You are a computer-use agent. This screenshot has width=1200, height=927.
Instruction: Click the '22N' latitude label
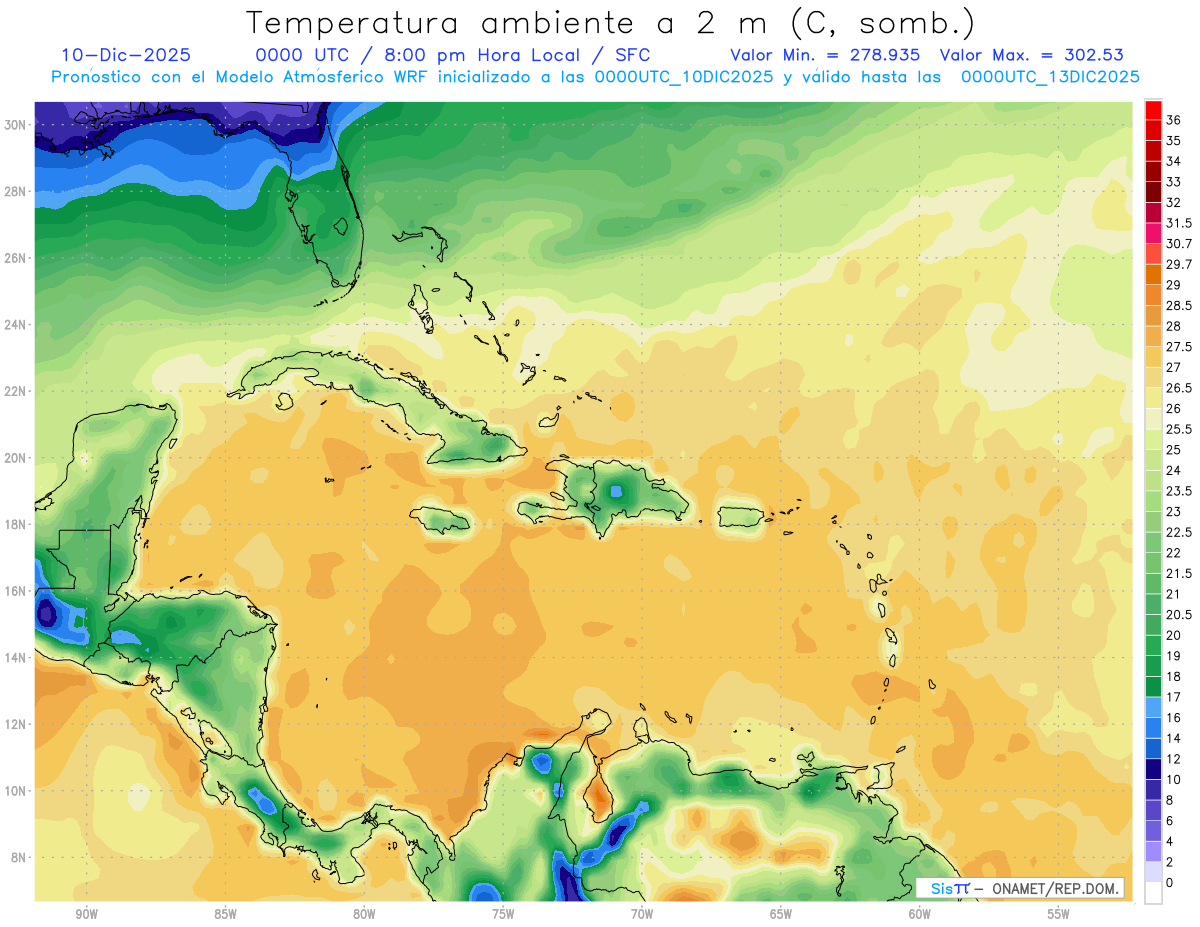click(x=16, y=391)
